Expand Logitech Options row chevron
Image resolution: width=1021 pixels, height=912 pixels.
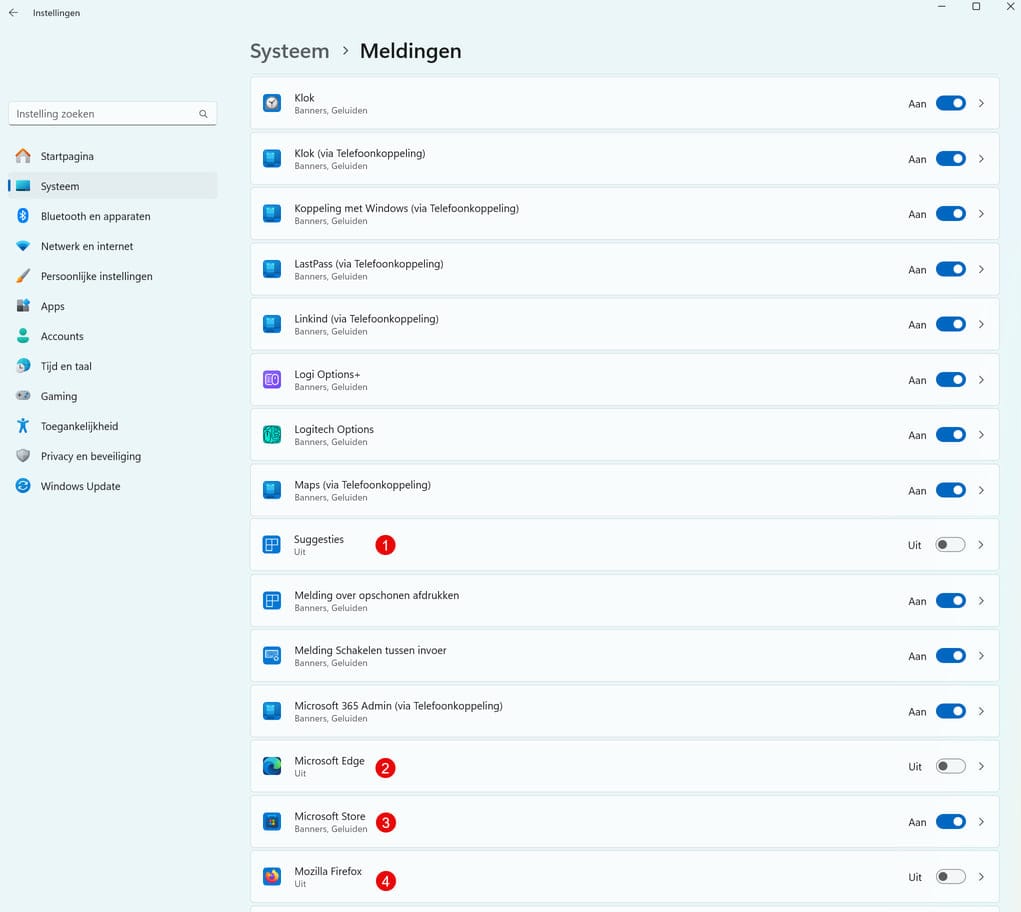(981, 435)
